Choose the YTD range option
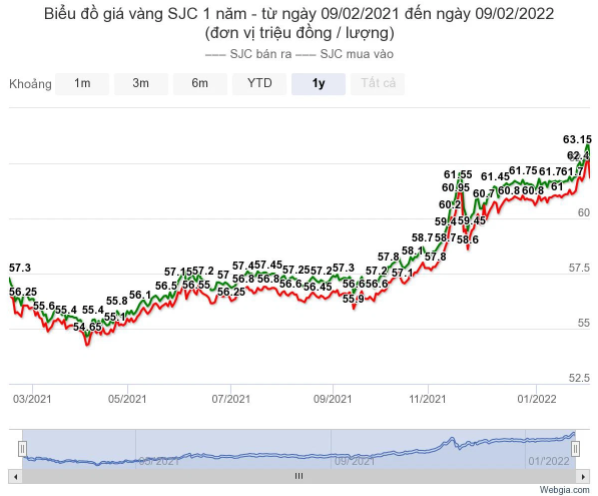This screenshot has width=598, height=496. pyautogui.click(x=259, y=84)
